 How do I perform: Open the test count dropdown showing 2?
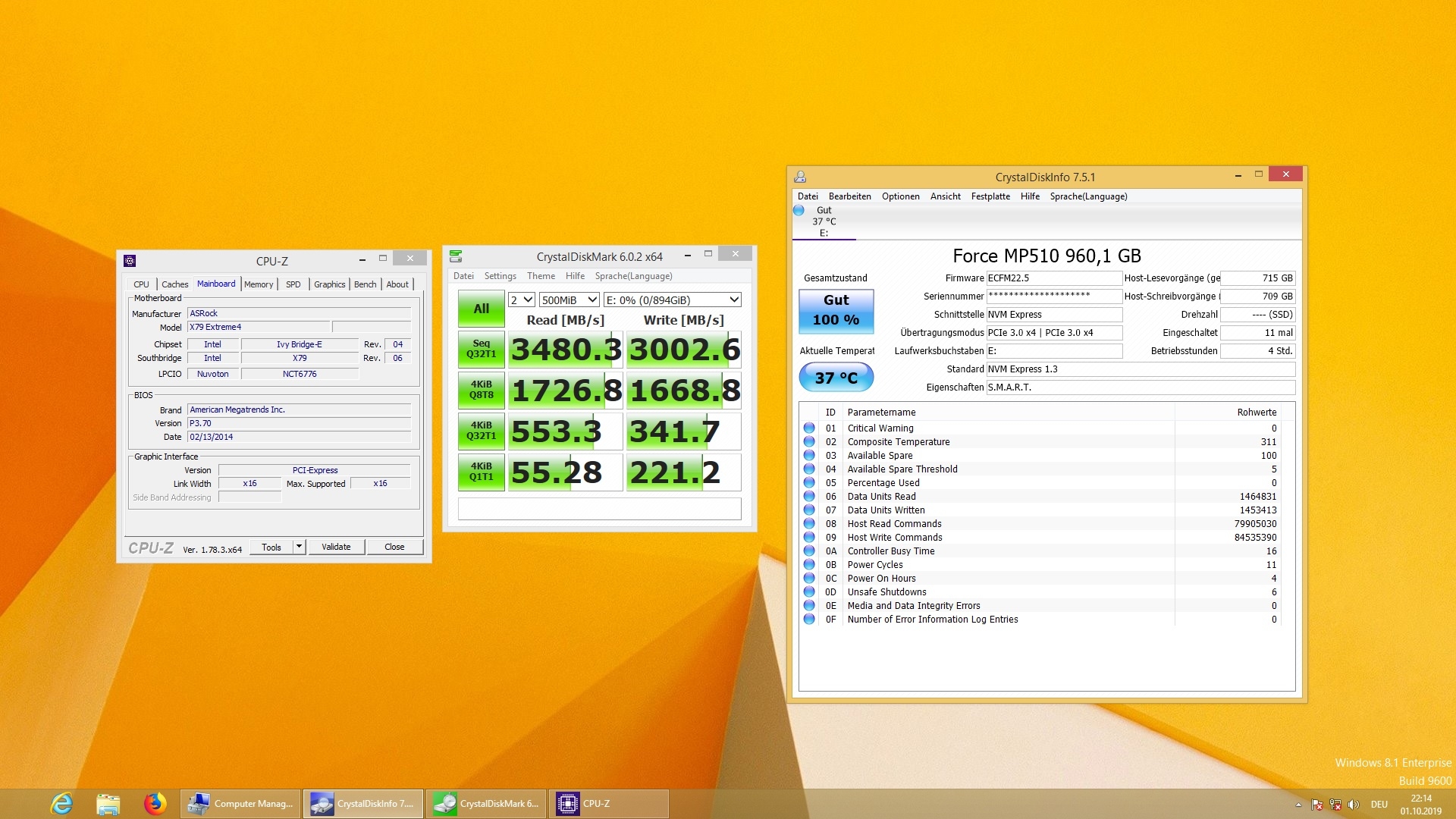coord(522,300)
